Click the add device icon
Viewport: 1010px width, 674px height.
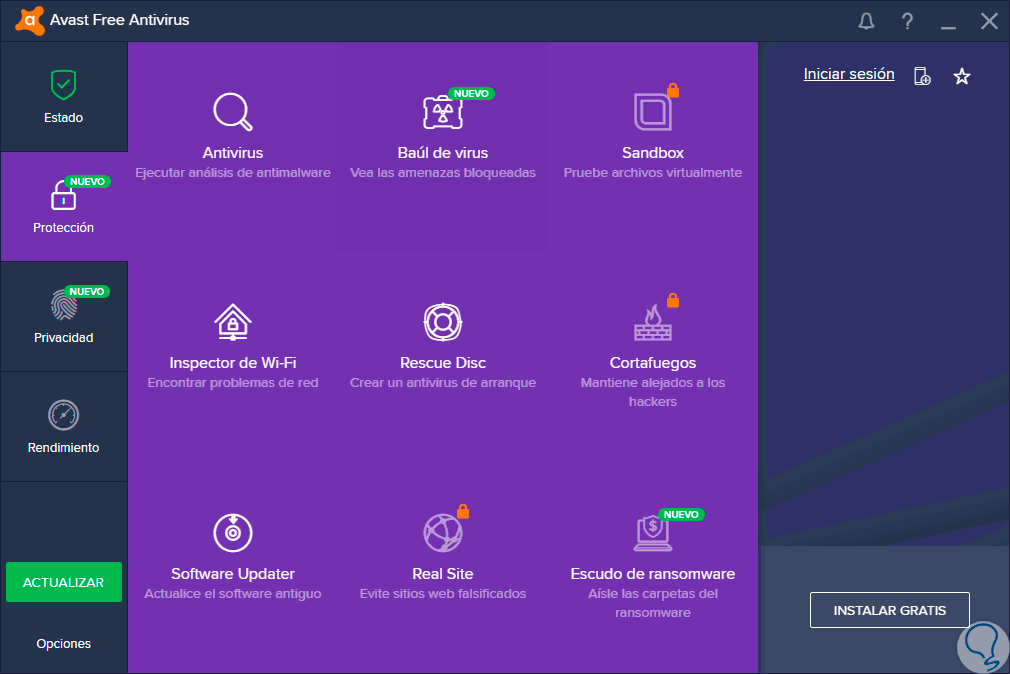[922, 76]
